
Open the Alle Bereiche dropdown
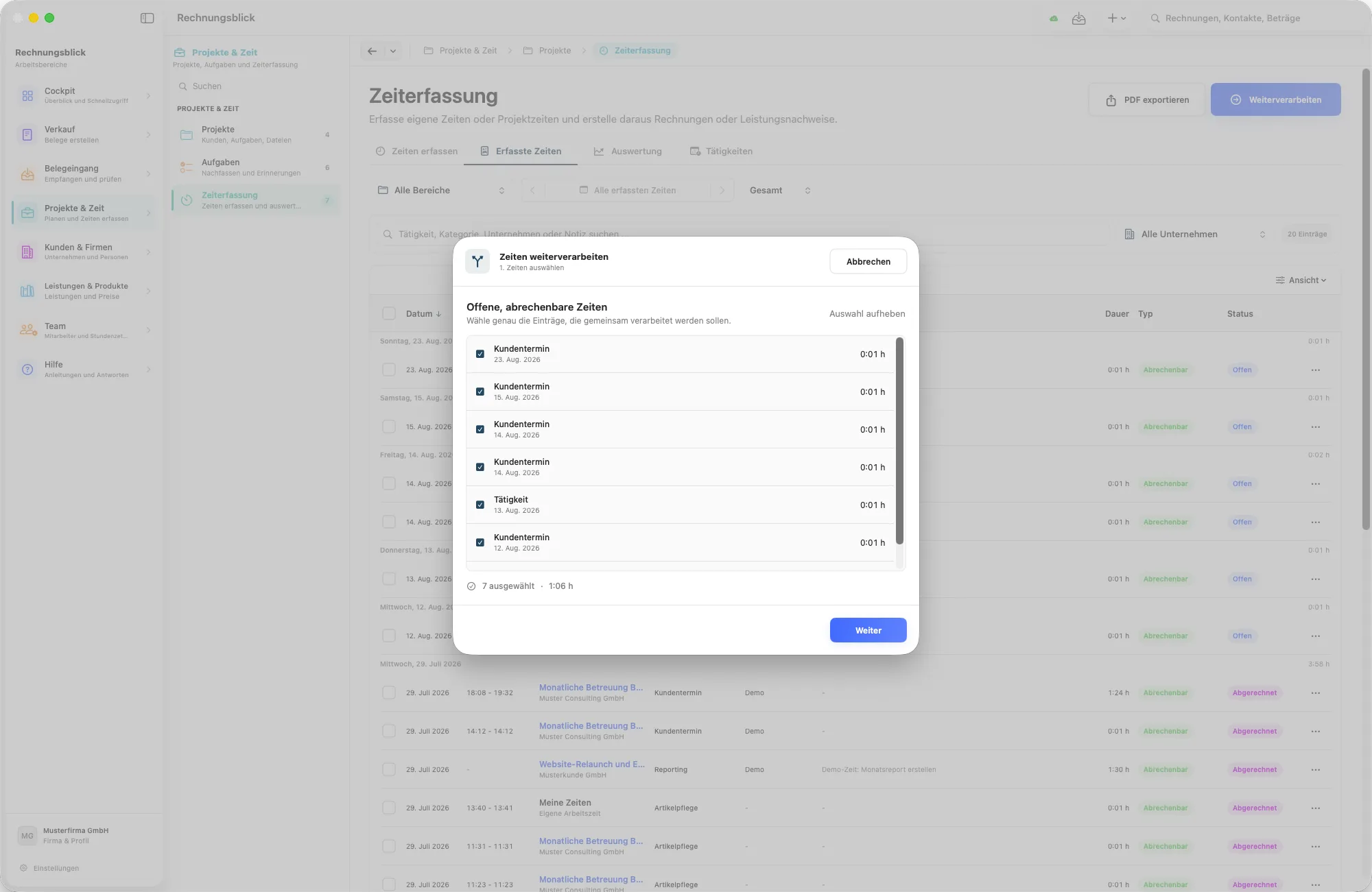point(442,191)
